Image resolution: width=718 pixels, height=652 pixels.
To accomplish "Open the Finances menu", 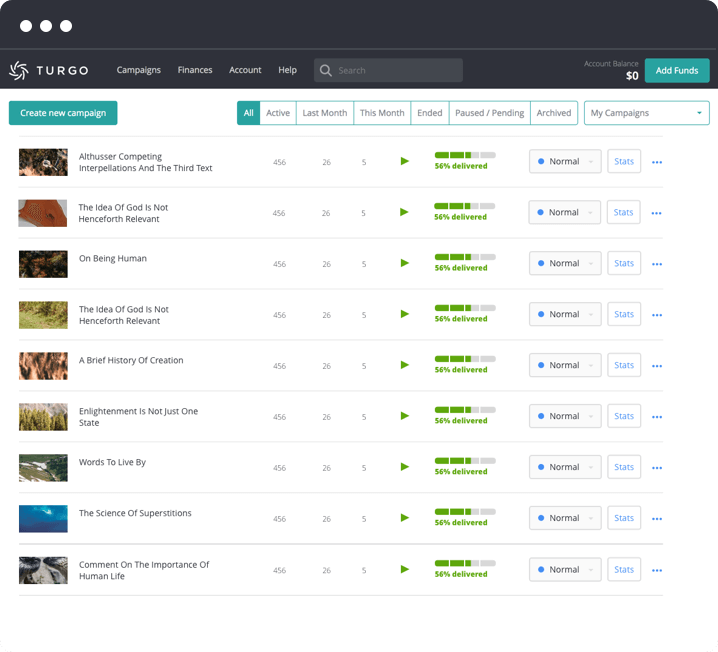I will click(195, 70).
